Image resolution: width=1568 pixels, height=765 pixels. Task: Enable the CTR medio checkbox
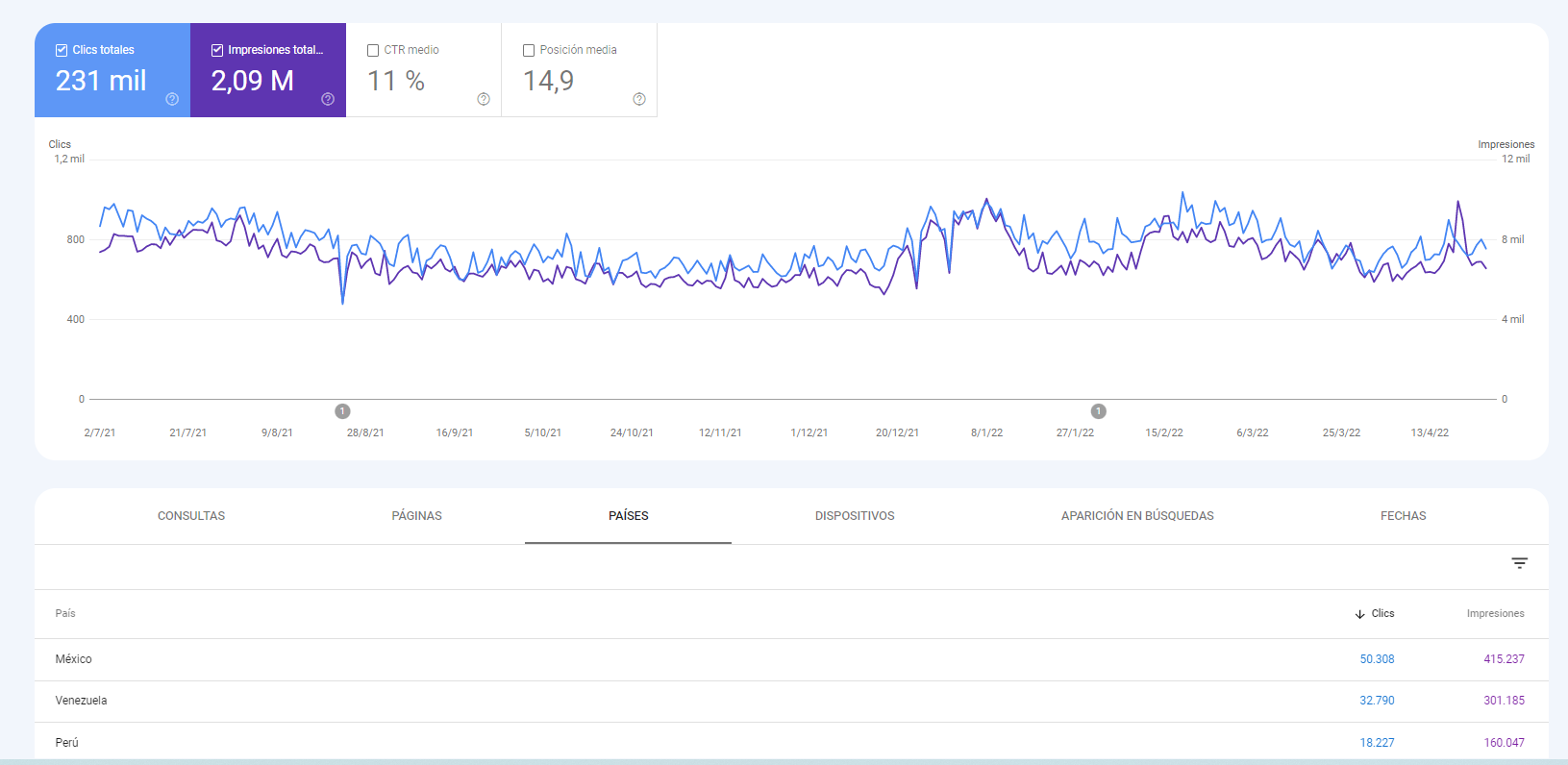pyautogui.click(x=373, y=50)
